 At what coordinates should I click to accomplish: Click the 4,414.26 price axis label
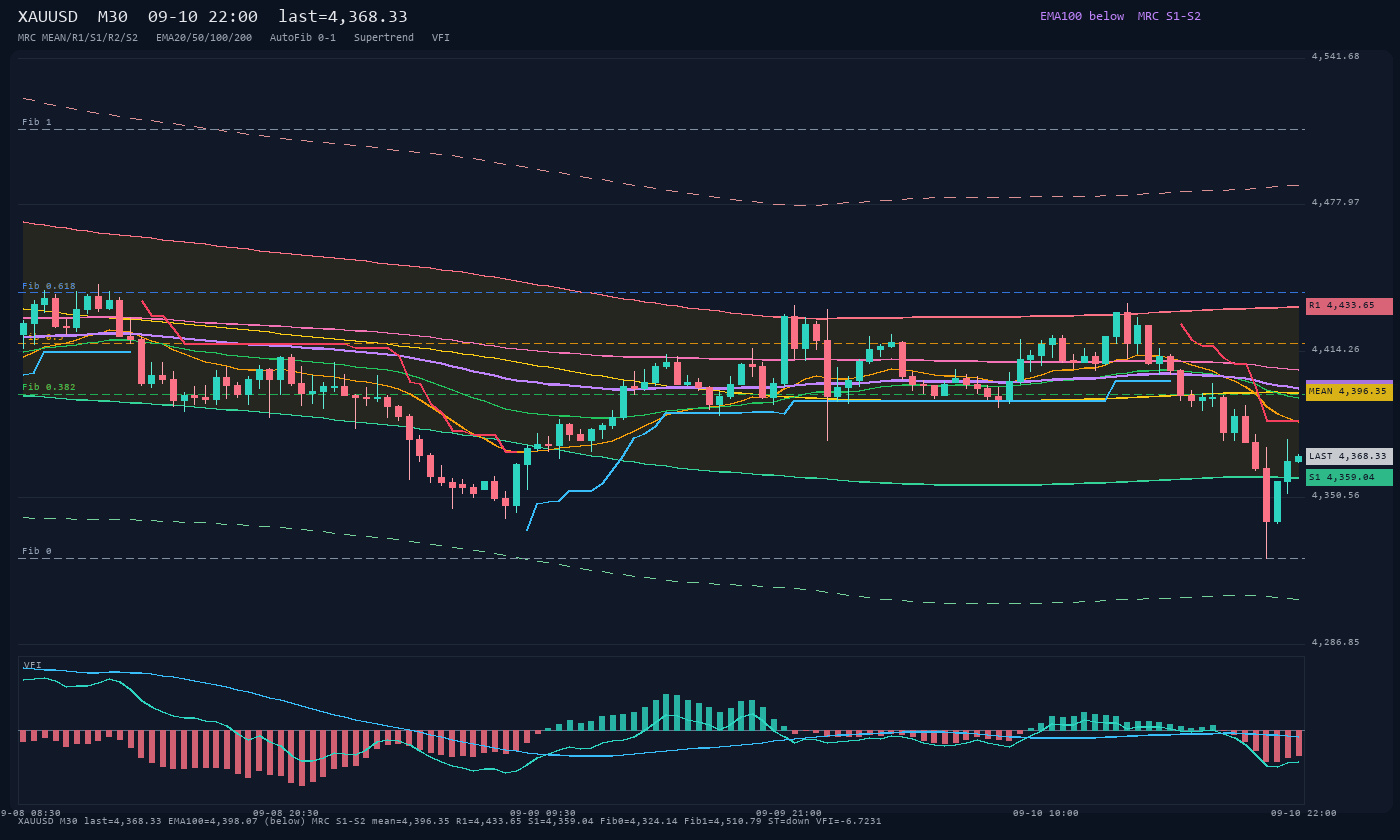coord(1336,349)
